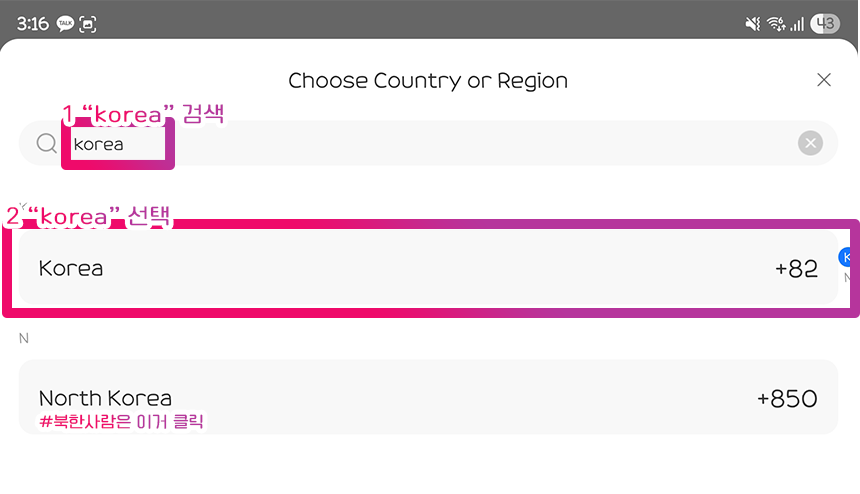Tap the screen capture status icon
Viewport: 860px width, 494px height.
pos(89,23)
